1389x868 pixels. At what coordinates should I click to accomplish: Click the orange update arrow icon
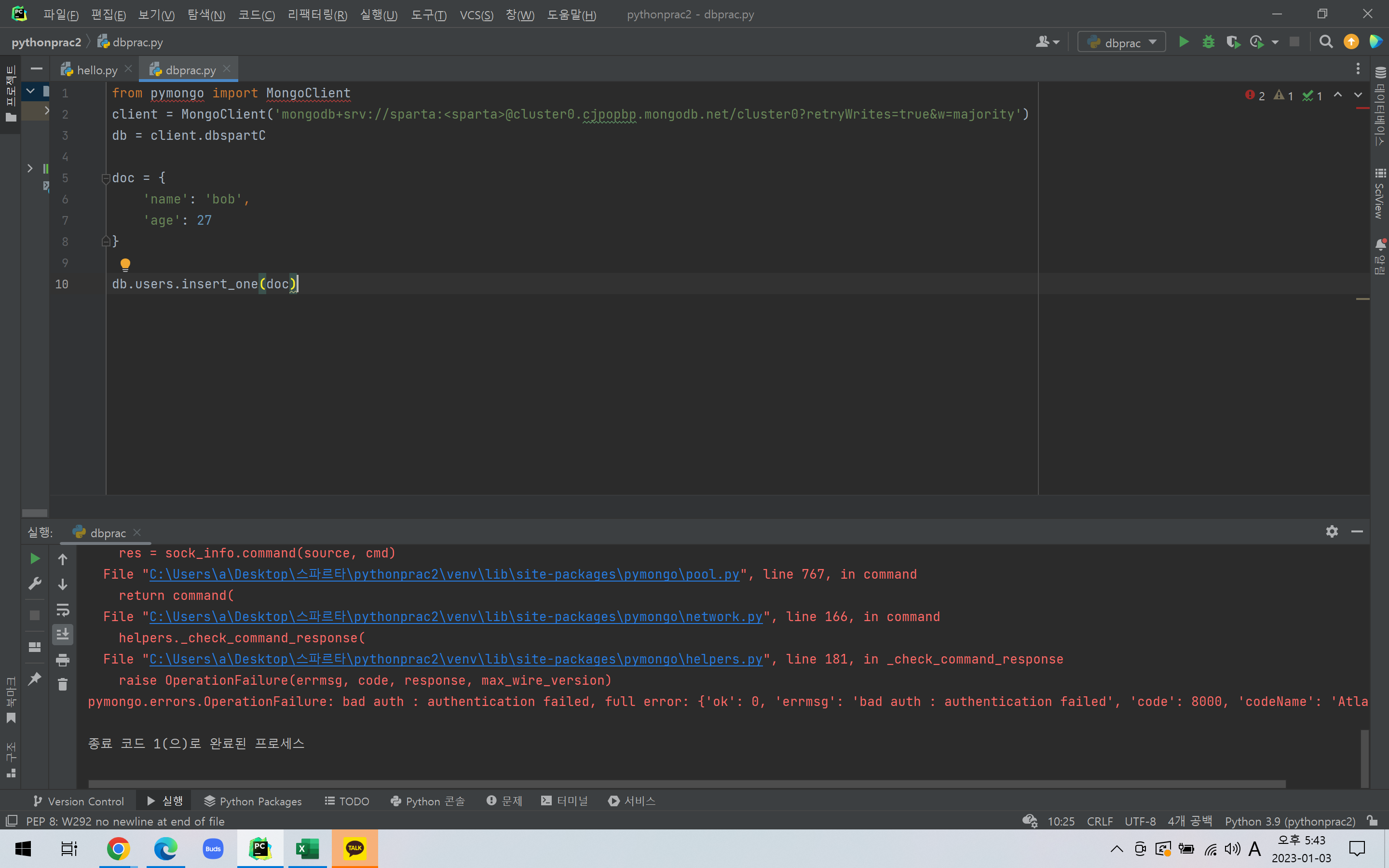tap(1351, 42)
